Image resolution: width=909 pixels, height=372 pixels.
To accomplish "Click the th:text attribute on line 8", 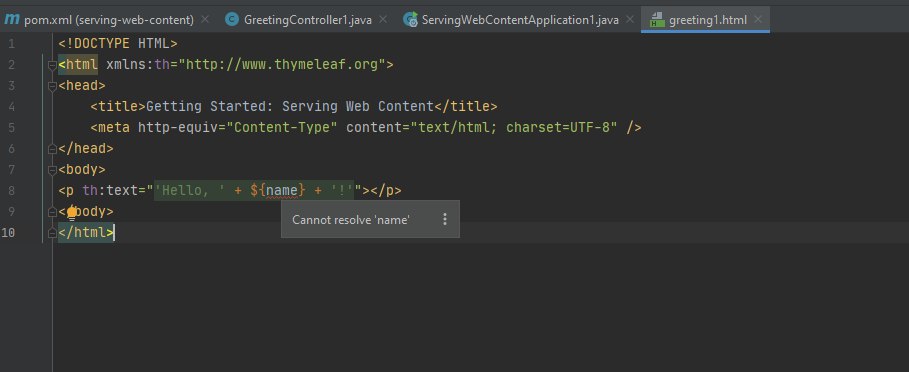I will tap(110, 190).
